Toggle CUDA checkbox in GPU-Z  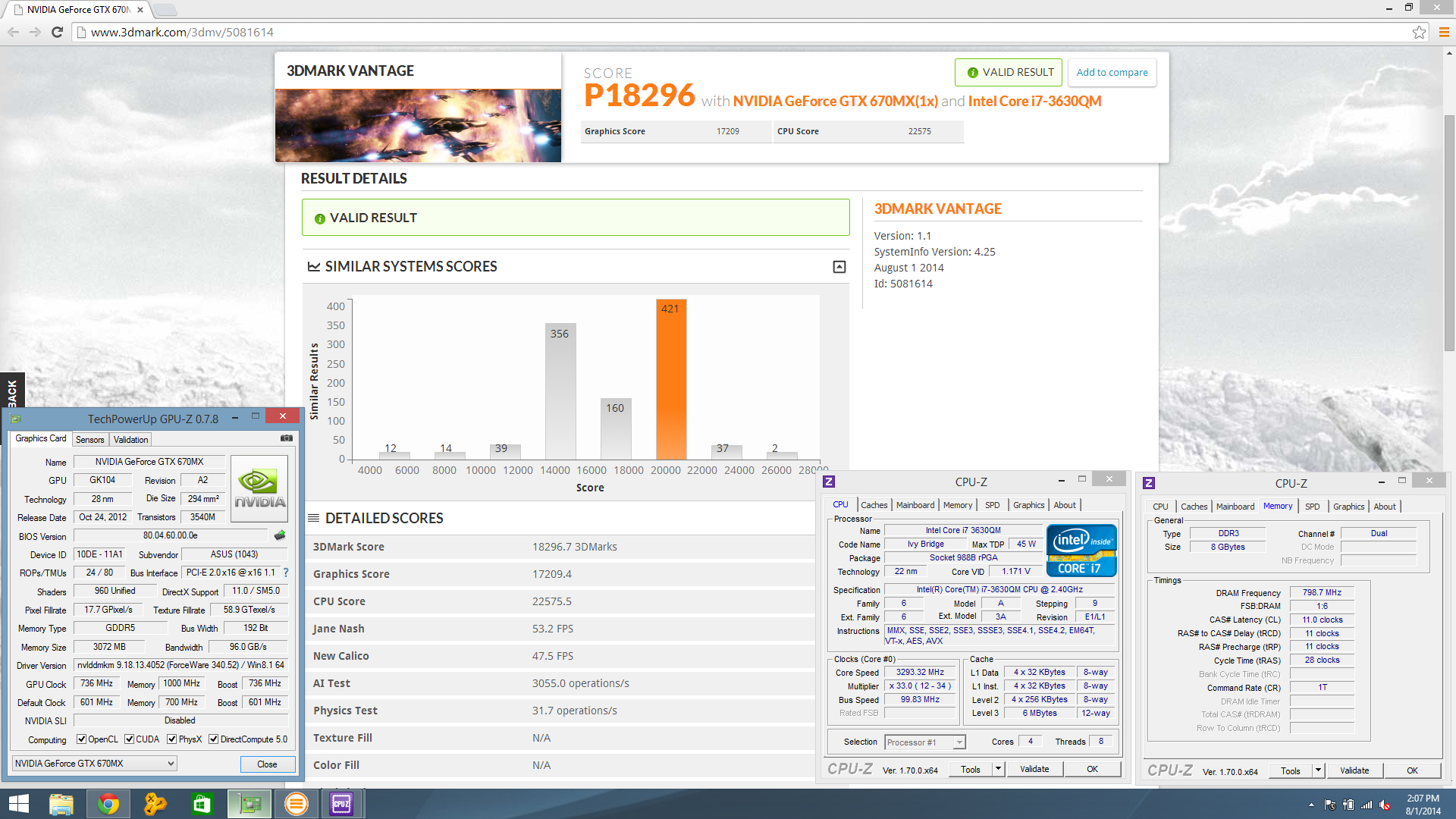pyautogui.click(x=129, y=739)
